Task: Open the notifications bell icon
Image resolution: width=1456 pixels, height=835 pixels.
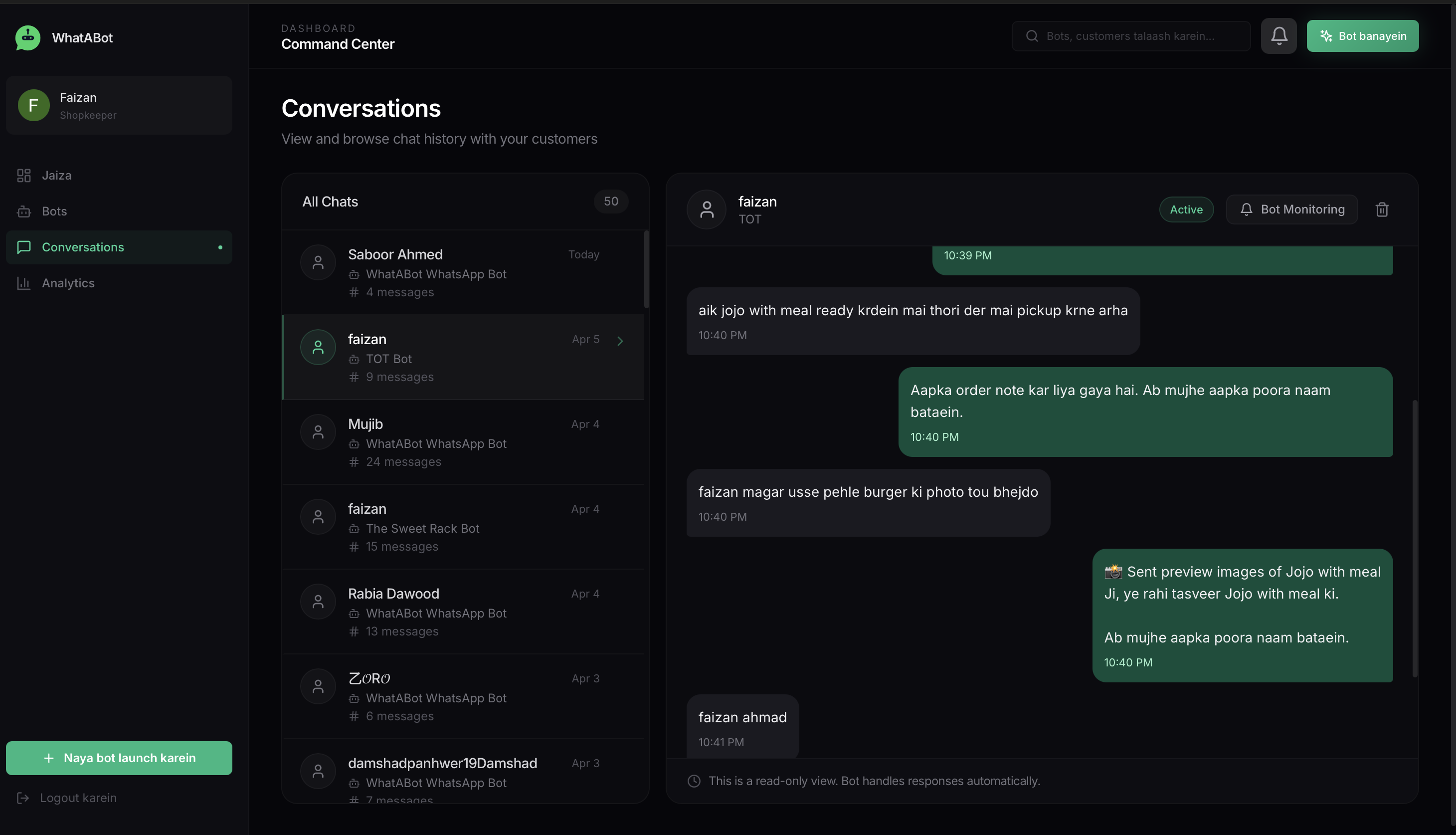Action: point(1278,36)
